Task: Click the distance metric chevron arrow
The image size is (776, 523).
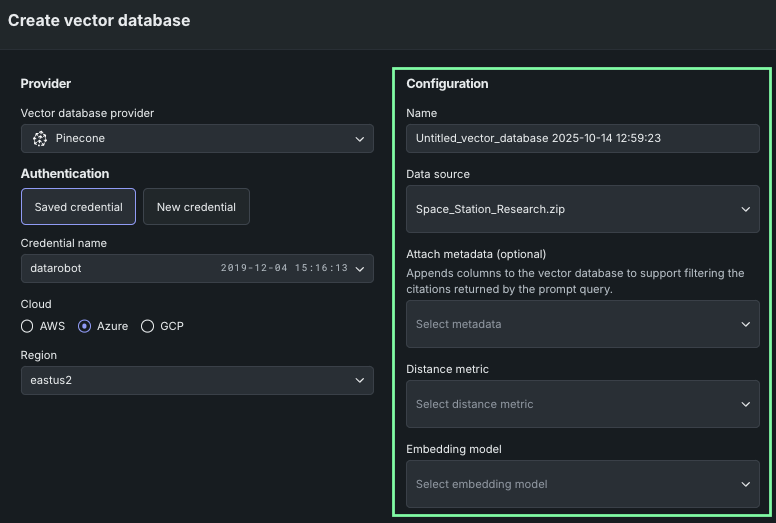Action: pyautogui.click(x=745, y=404)
